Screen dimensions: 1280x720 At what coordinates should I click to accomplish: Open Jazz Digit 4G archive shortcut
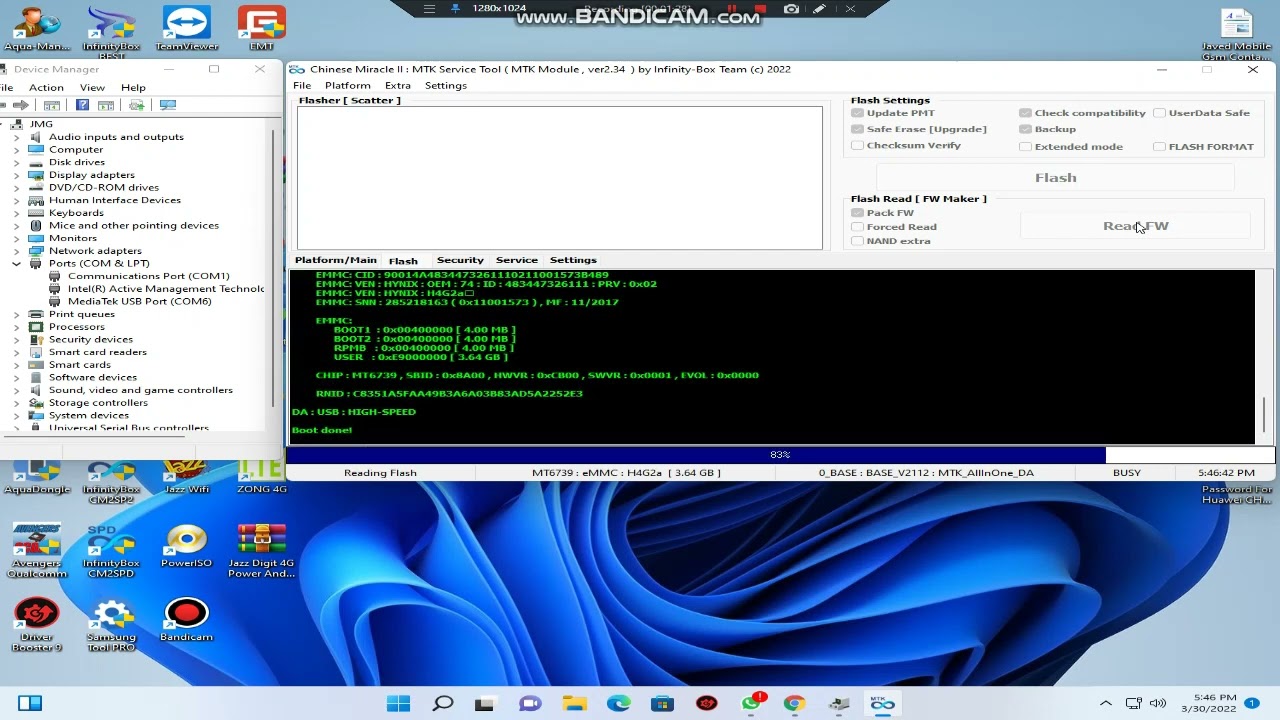(261, 550)
